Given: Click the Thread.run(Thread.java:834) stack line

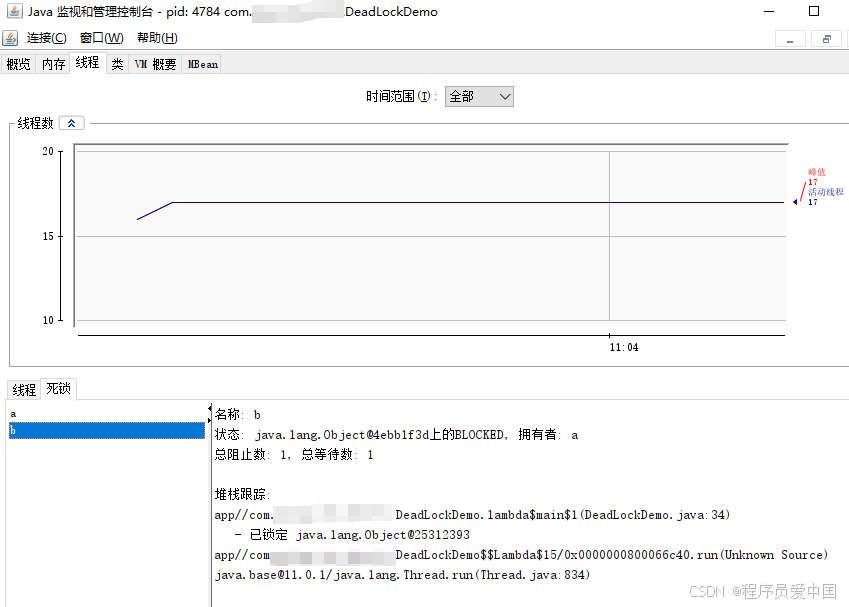Looking at the screenshot, I should 402,575.
